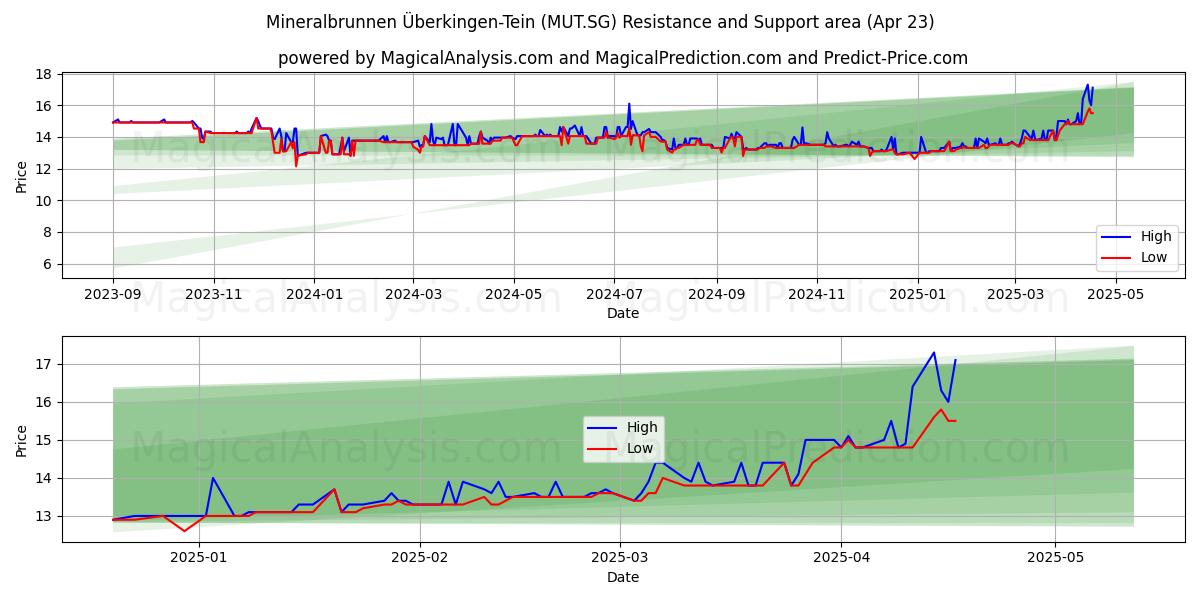Click 'High' in the top chart legend

tap(1155, 237)
